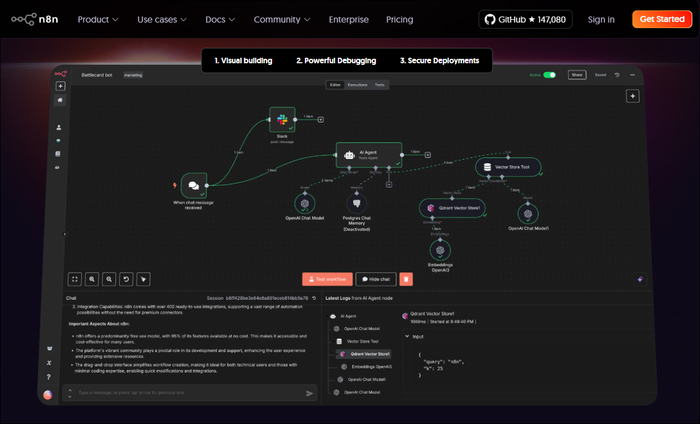Click the Embeddings OpenAI2 node icon
700x424 pixels.
pyautogui.click(x=440, y=249)
